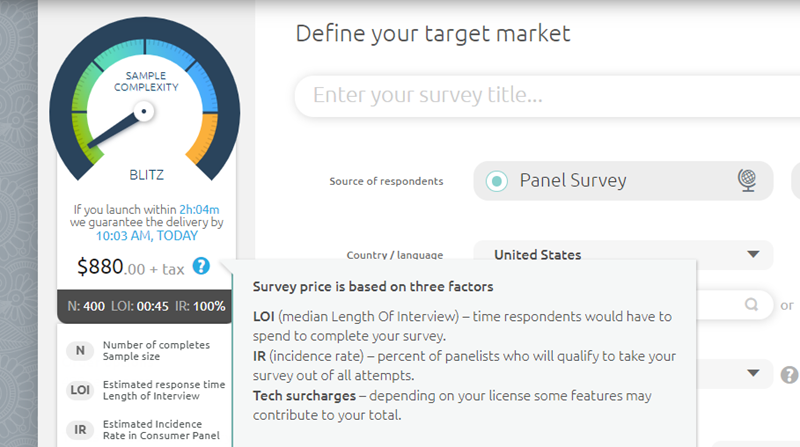Click the search magnifier icon
Image resolution: width=800 pixels, height=447 pixels.
click(751, 304)
